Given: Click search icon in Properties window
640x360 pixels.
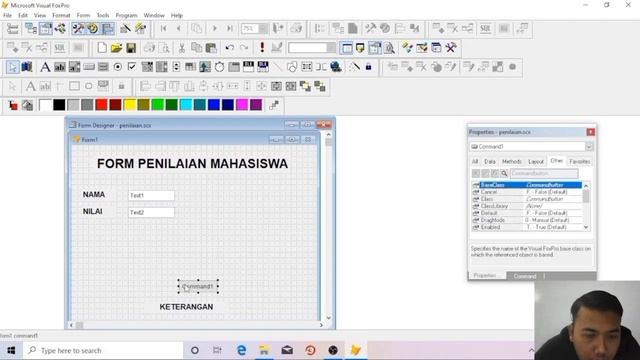Looking at the screenshot, I should pos(504,173).
